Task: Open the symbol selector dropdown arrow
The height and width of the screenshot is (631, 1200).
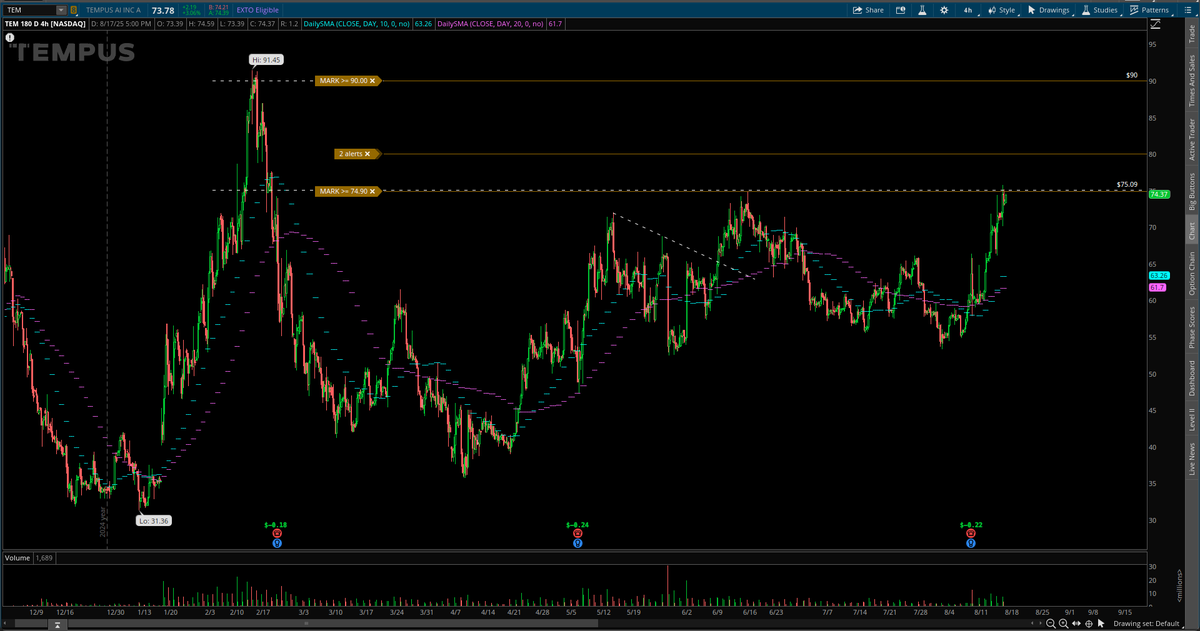Action: (x=61, y=10)
